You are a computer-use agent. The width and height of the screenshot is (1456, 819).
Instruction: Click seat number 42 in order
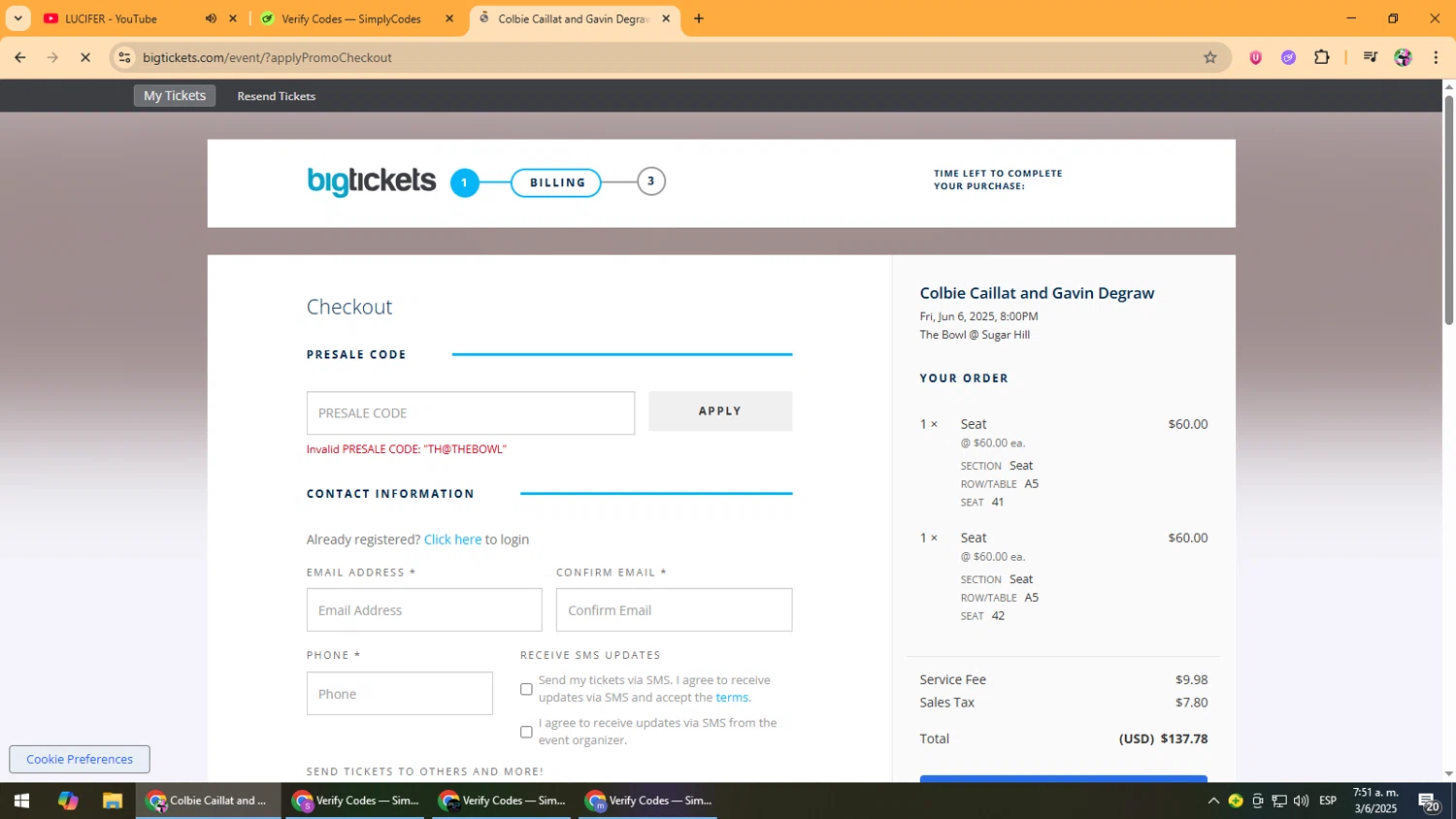(x=998, y=616)
